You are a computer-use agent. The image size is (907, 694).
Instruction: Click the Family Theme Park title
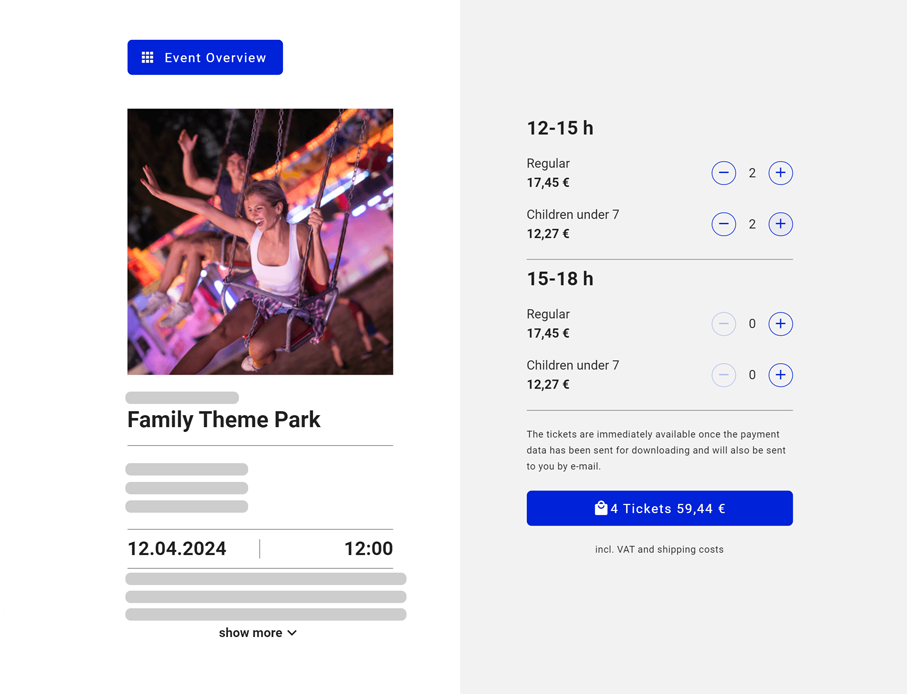coord(223,420)
